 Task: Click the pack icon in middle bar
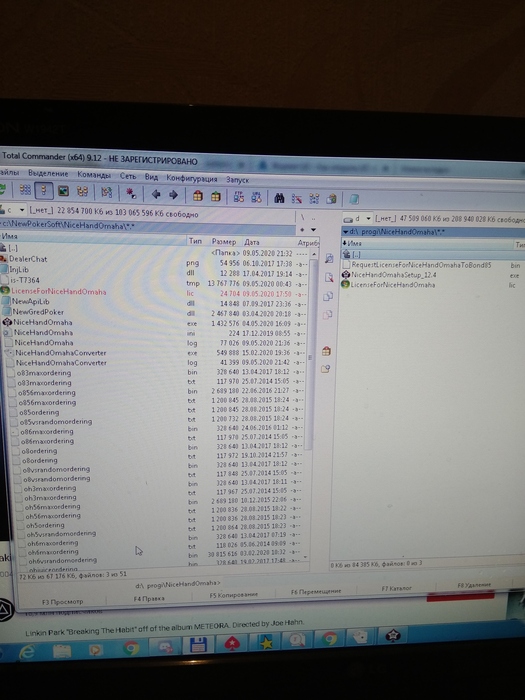coord(326,351)
